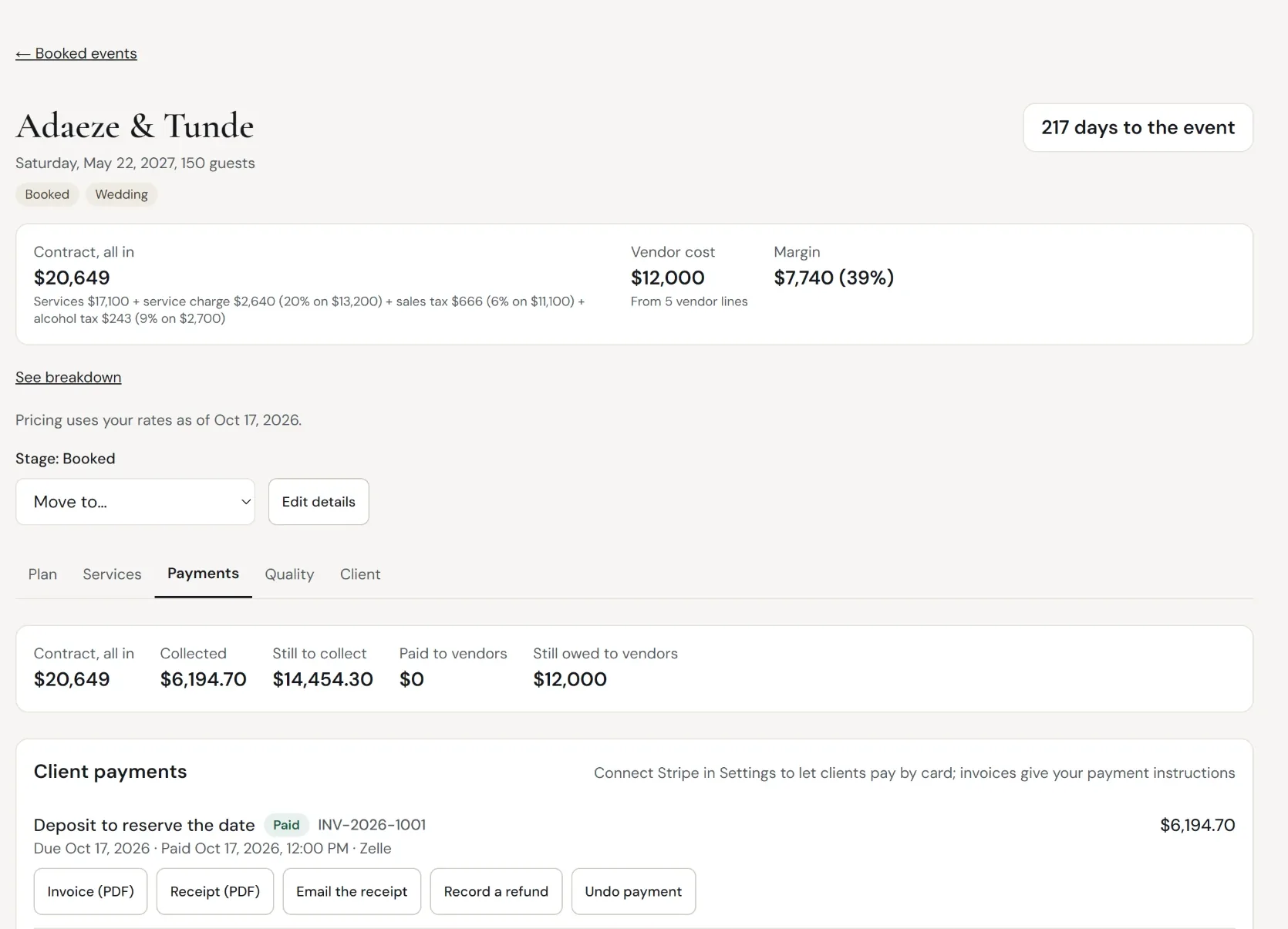Click the Paid to vendors $0 value
Screen dimensions: 1288x929
pyautogui.click(x=412, y=679)
